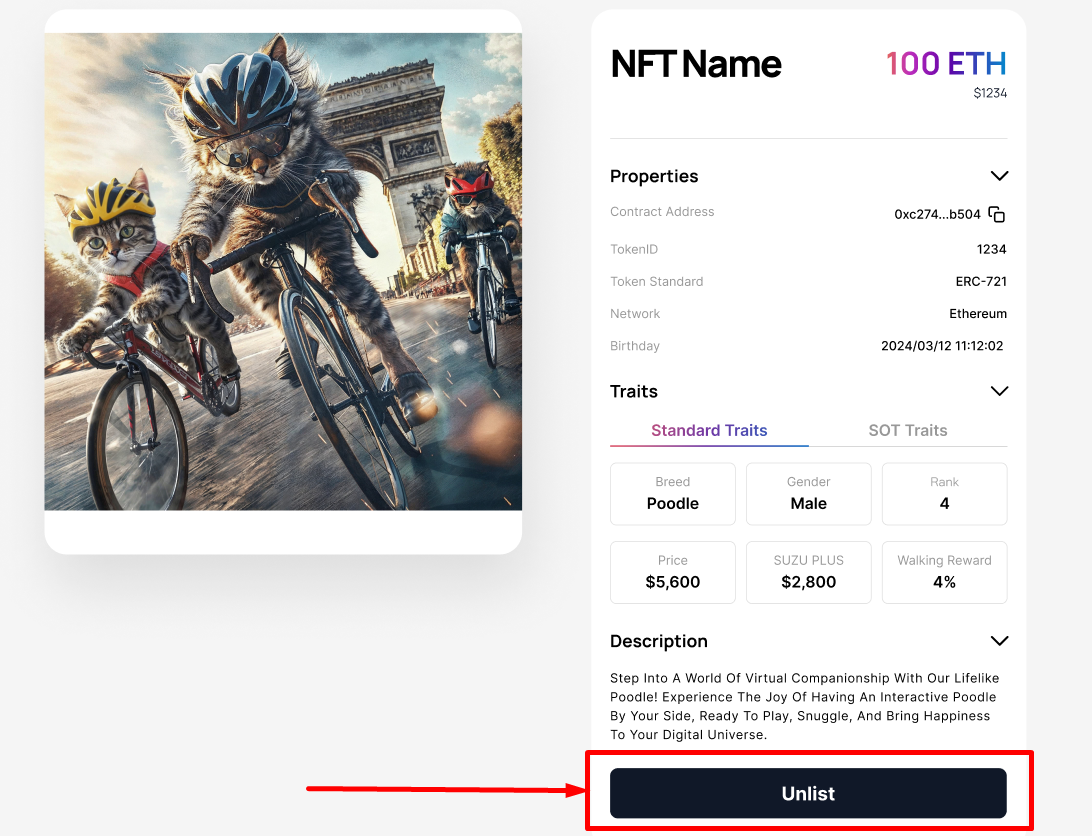Click the NFT Name title
The width and height of the screenshot is (1092, 836).
(696, 64)
